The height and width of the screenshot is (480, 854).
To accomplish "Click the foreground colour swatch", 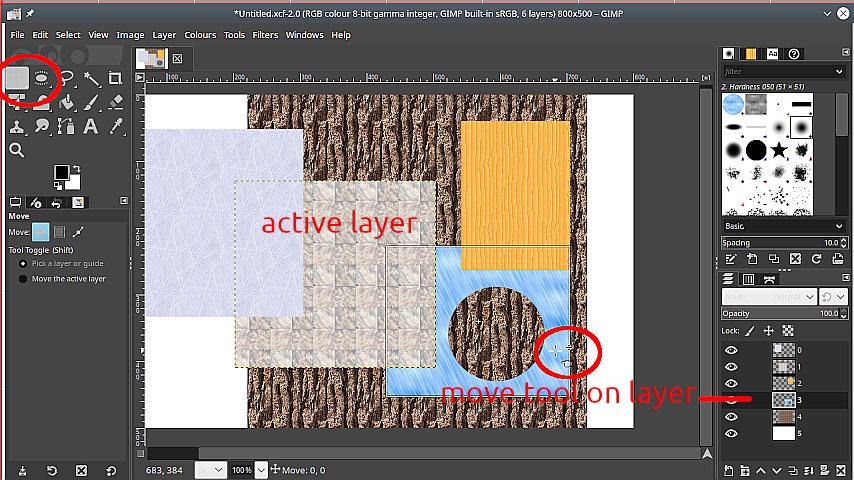I will [61, 173].
